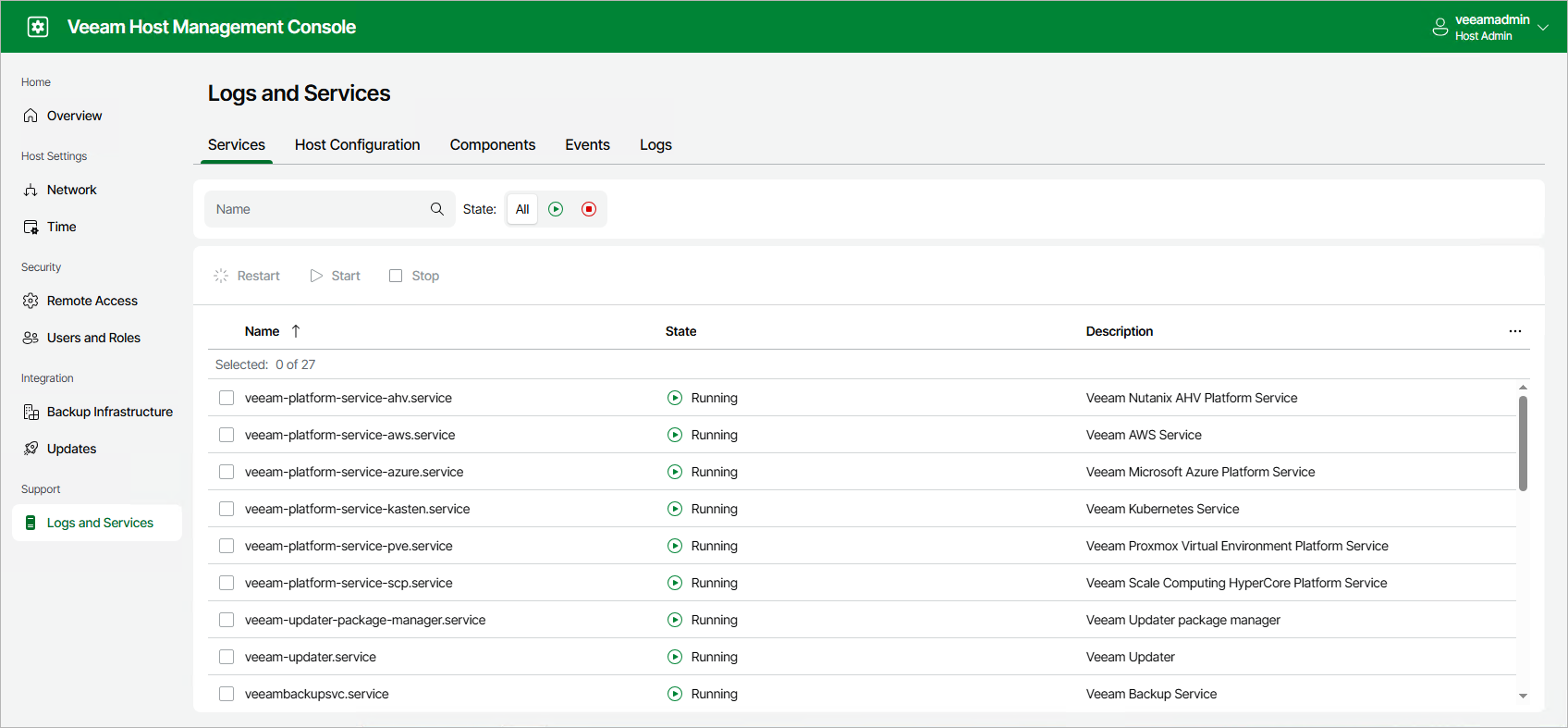Click the Backup Infrastructure icon
The width and height of the screenshot is (1568, 728).
(31, 412)
